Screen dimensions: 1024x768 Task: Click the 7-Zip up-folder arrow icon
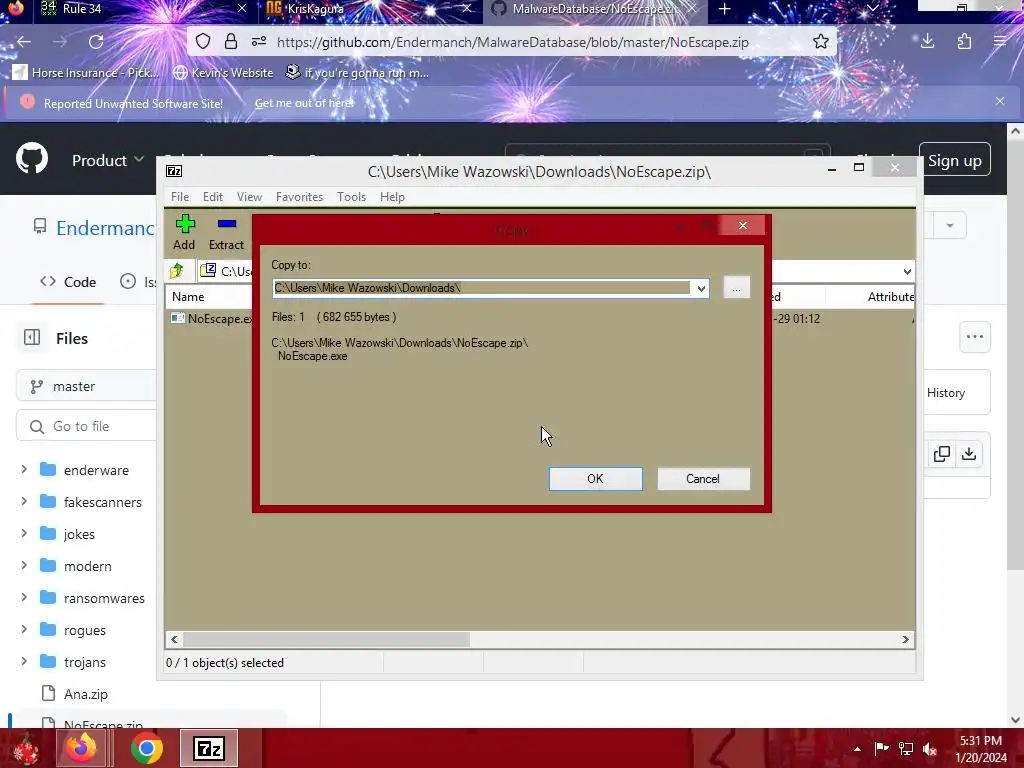tap(177, 270)
